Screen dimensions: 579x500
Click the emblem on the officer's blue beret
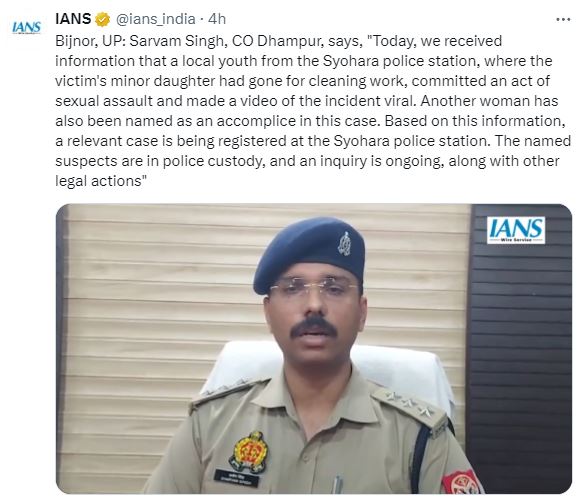point(345,244)
